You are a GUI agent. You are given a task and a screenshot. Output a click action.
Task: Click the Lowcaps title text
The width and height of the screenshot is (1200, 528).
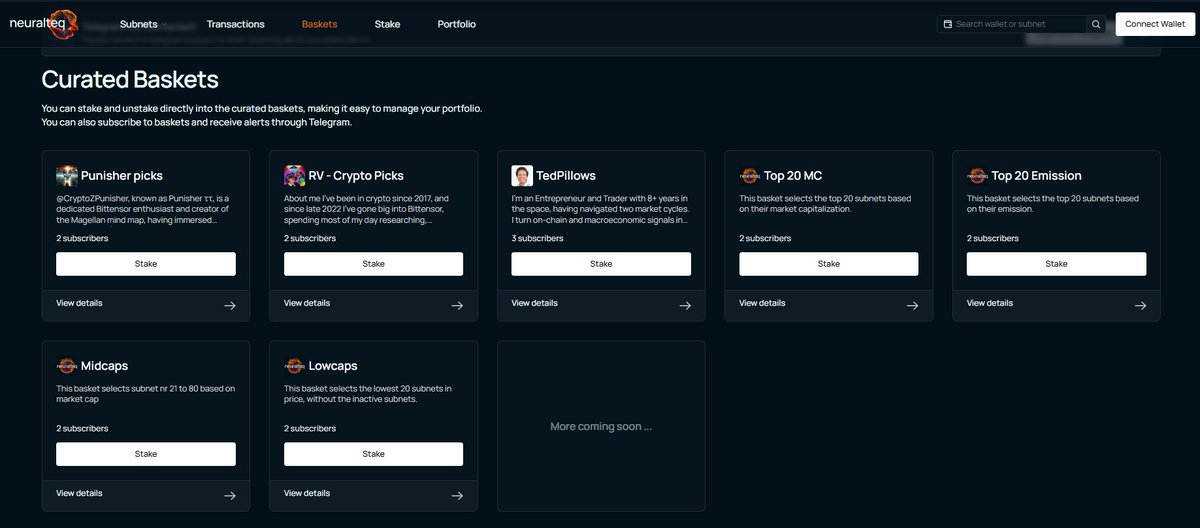tap(333, 366)
